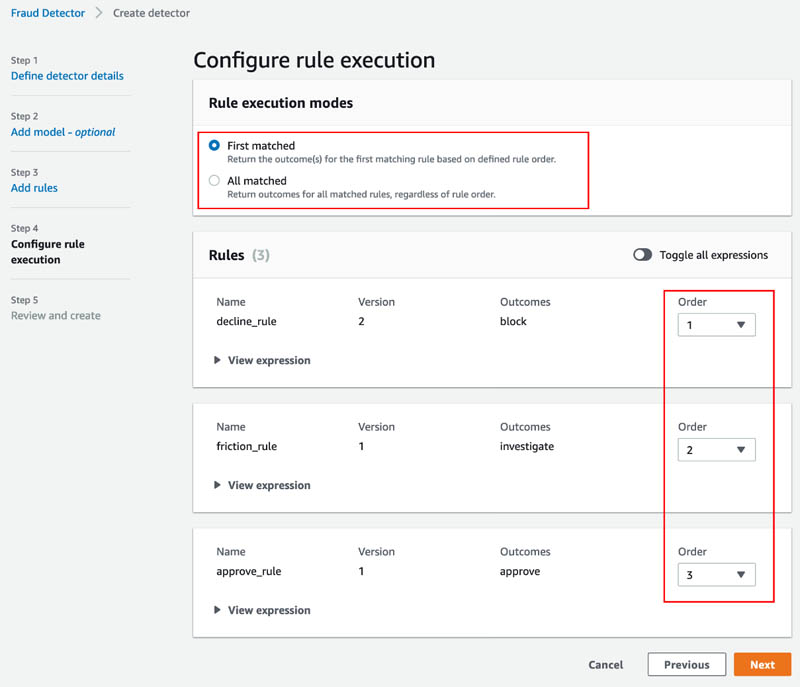Open the Order dropdown for friction_rule
This screenshot has height=687, width=800.
pyautogui.click(x=716, y=450)
